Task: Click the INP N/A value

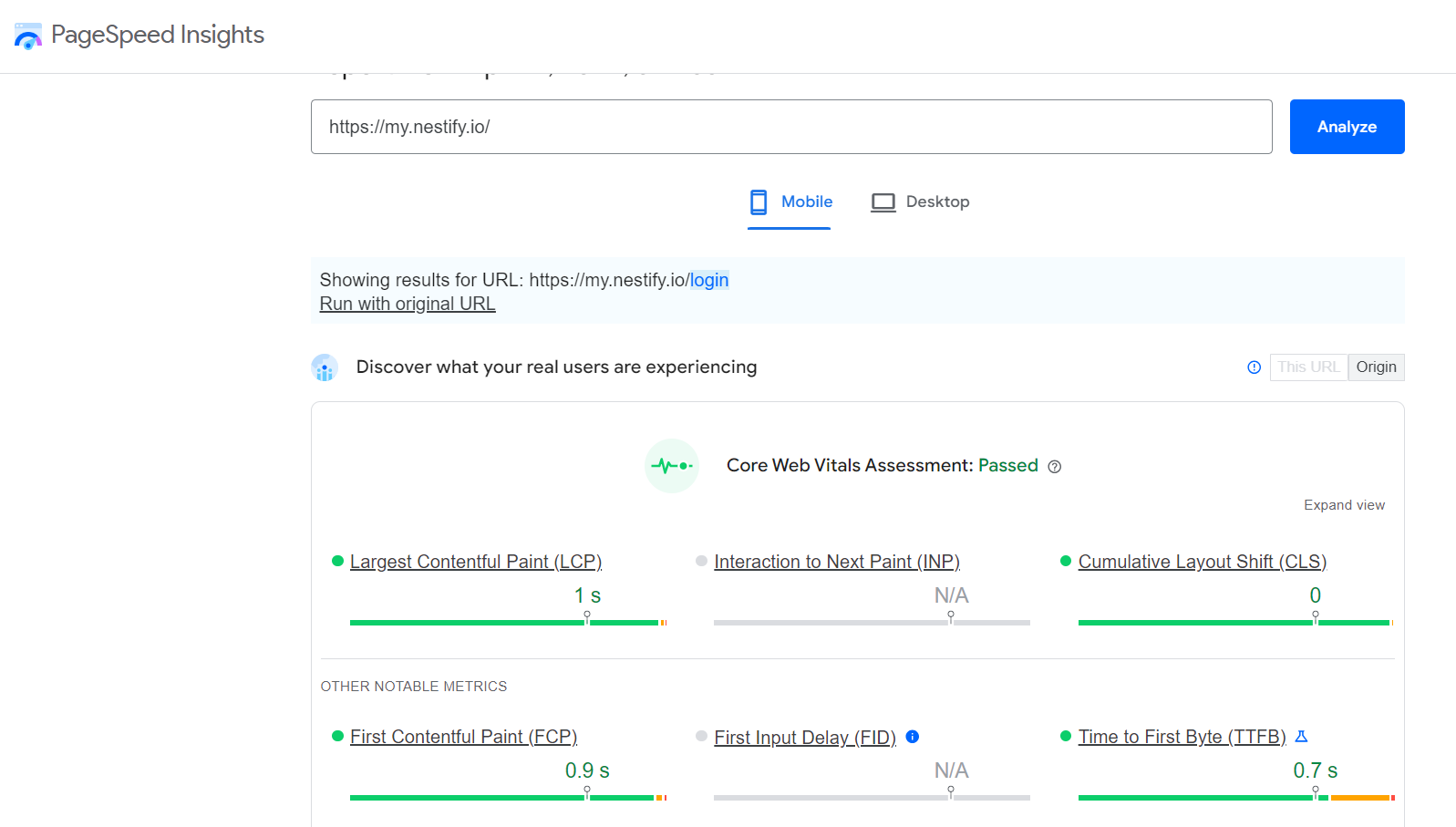Action: [x=951, y=595]
